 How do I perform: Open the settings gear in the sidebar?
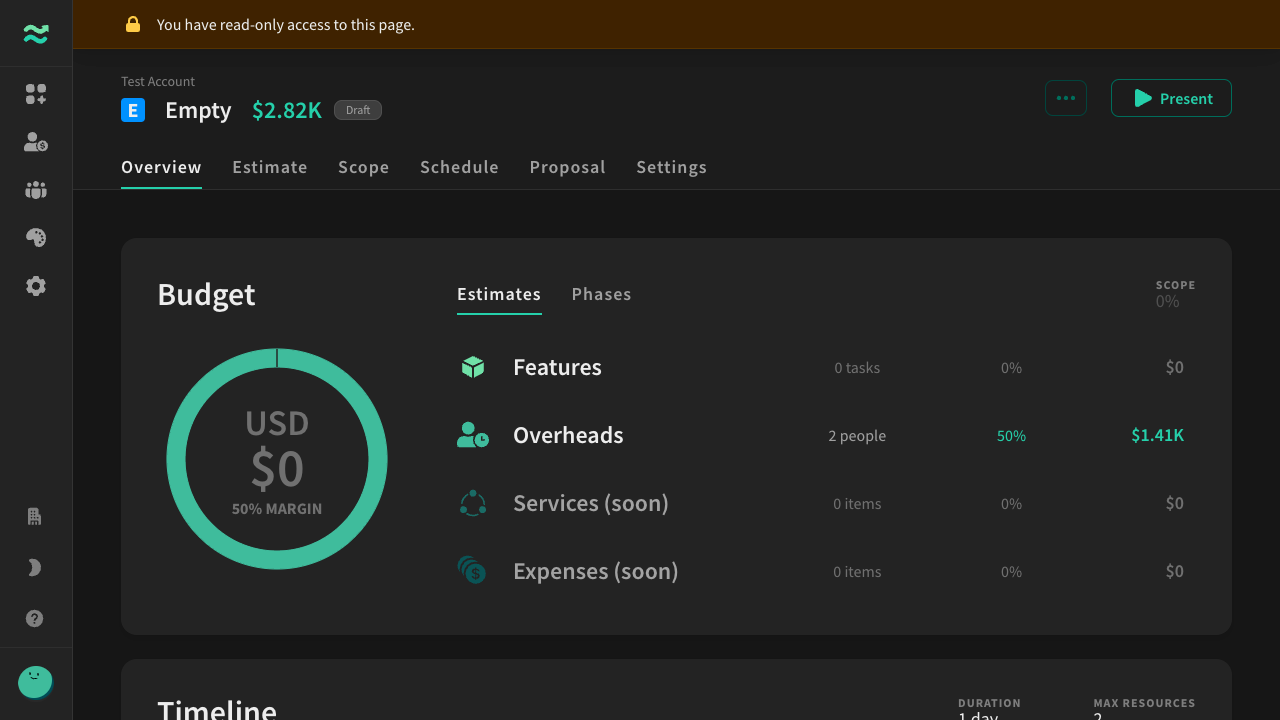tap(36, 286)
